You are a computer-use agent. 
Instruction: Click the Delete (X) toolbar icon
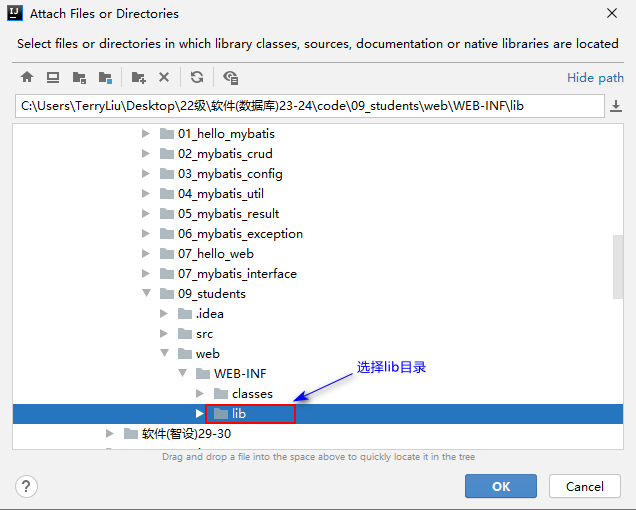point(164,77)
